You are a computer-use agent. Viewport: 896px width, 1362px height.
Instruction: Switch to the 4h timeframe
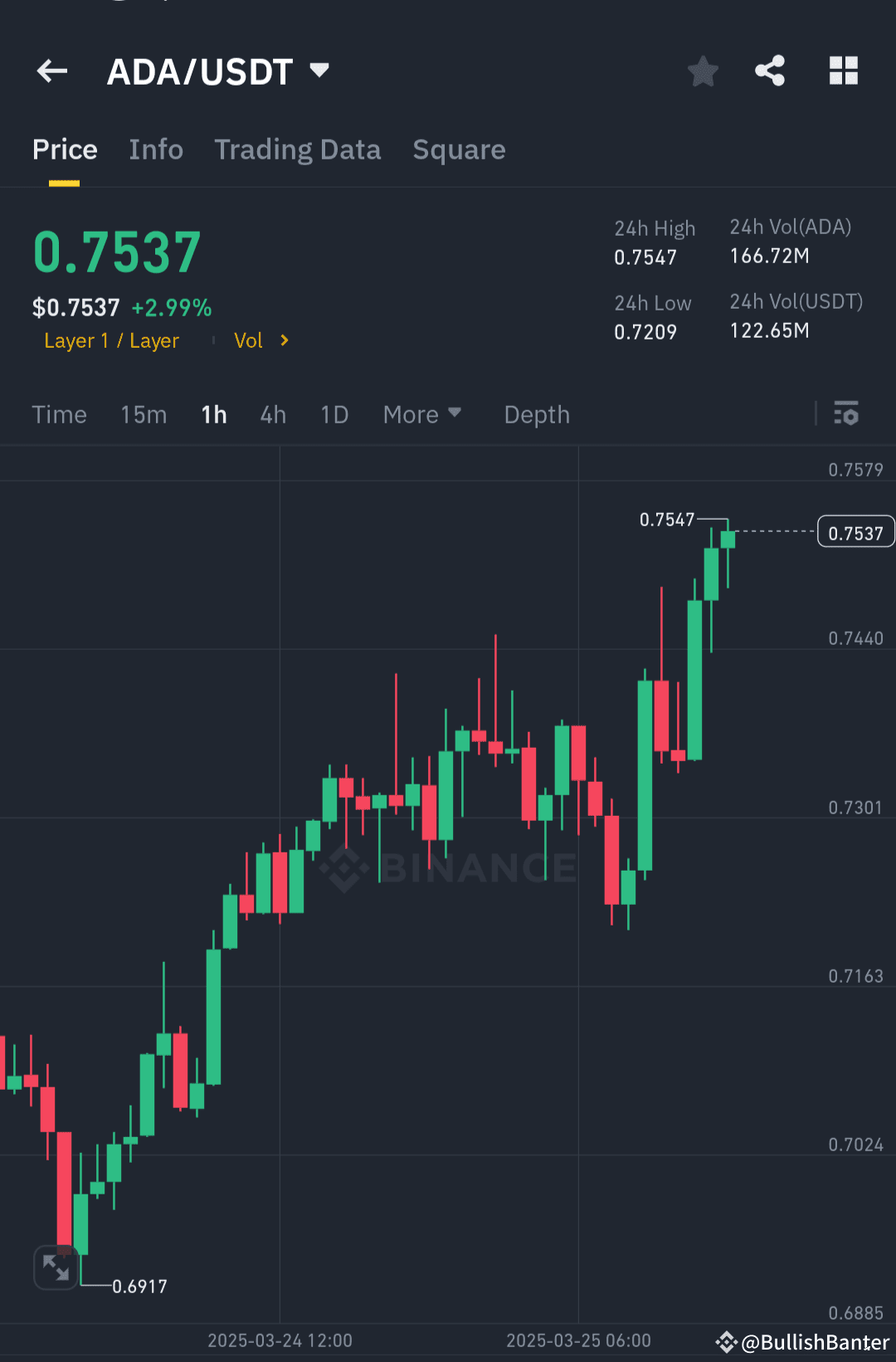point(272,414)
